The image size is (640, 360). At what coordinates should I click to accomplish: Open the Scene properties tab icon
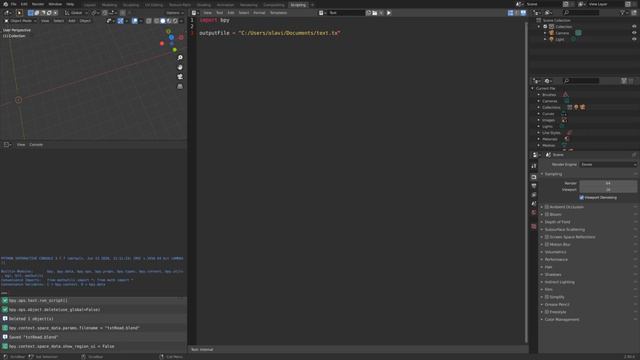coord(534,204)
